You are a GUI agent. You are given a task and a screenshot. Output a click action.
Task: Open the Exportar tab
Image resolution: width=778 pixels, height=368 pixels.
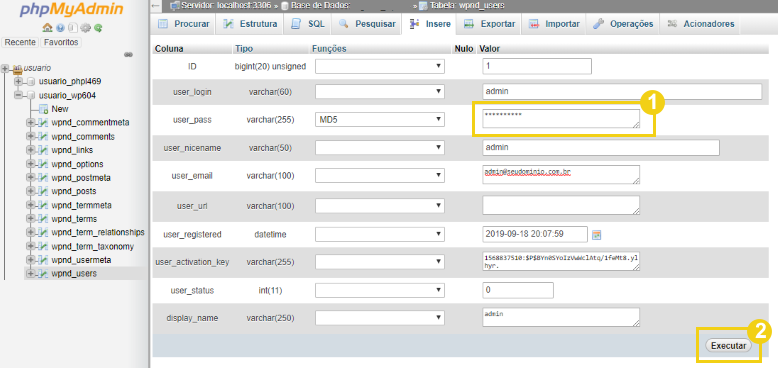(489, 24)
